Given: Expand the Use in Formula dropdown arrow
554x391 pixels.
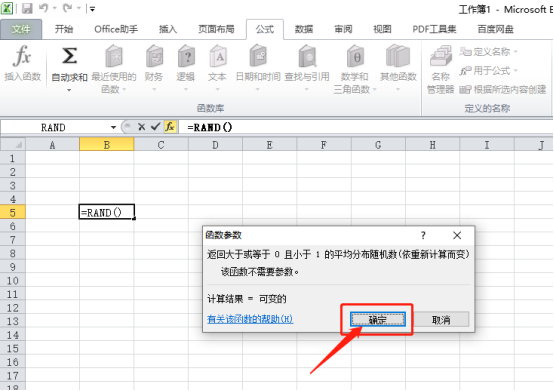Looking at the screenshot, I should pos(515,71).
